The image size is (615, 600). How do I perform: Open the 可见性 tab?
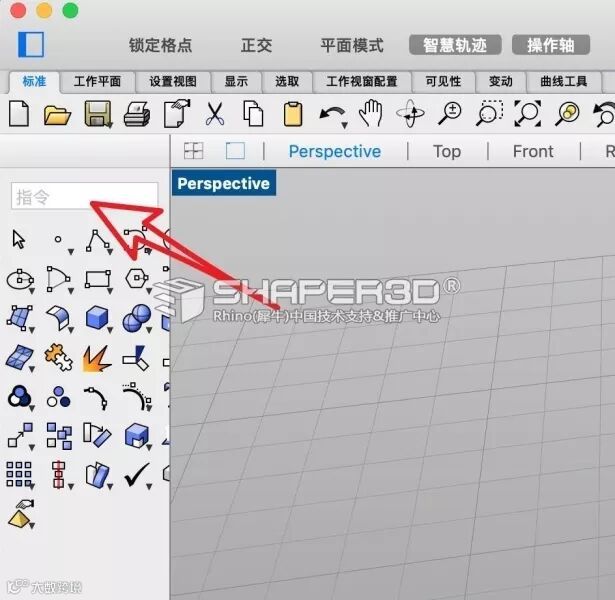coord(443,81)
